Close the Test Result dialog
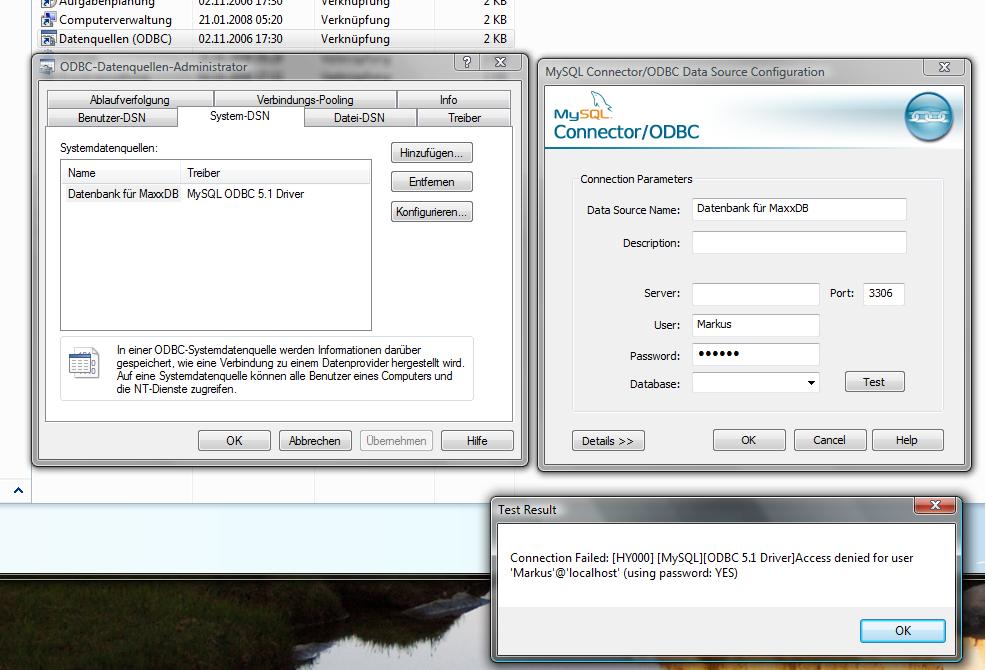Viewport: 986px width, 670px height. tap(935, 505)
